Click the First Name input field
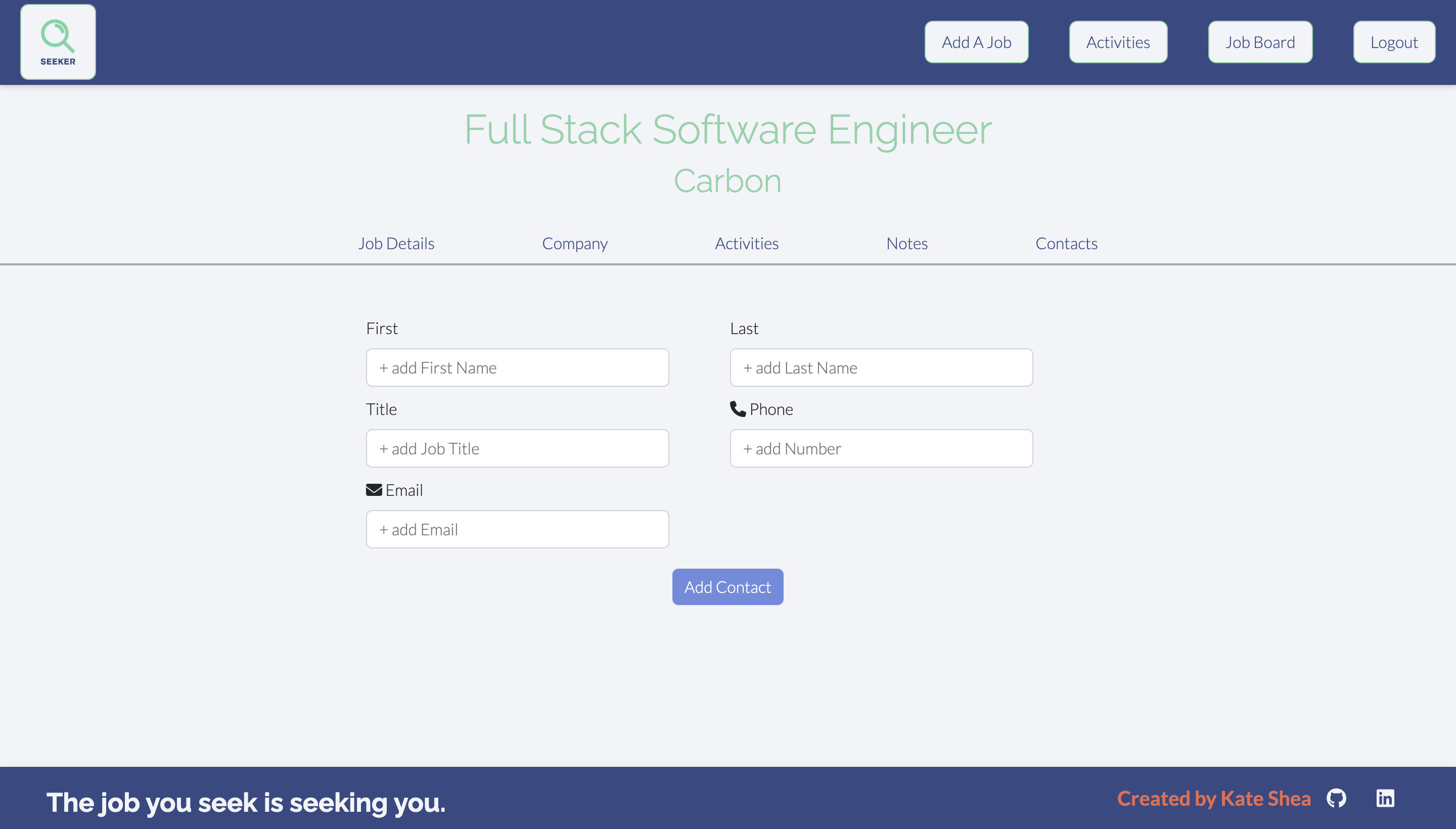1456x829 pixels. (517, 367)
